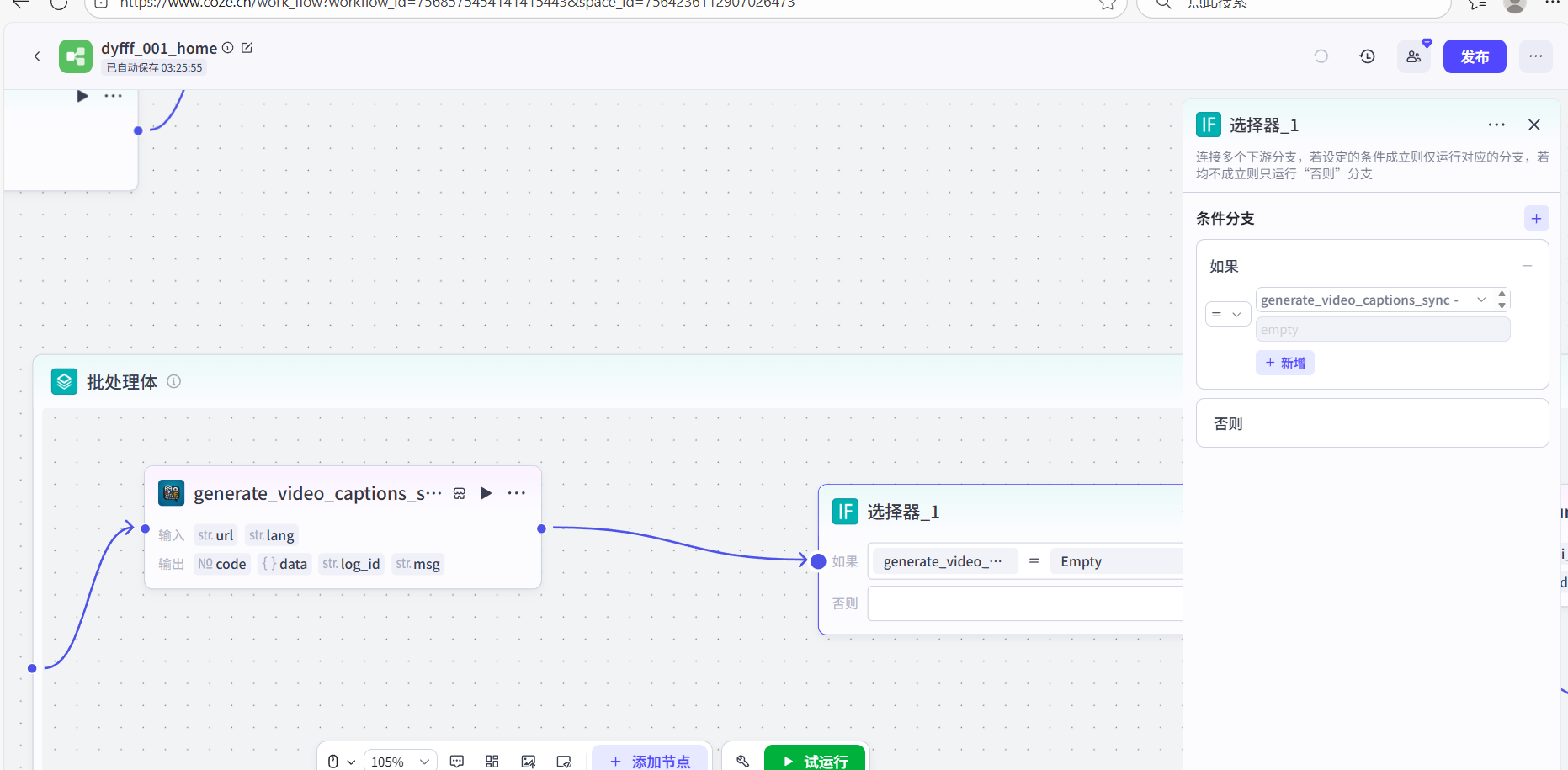Click the minimap toggle icon in toolbar
The height and width of the screenshot is (770, 1568).
[564, 761]
